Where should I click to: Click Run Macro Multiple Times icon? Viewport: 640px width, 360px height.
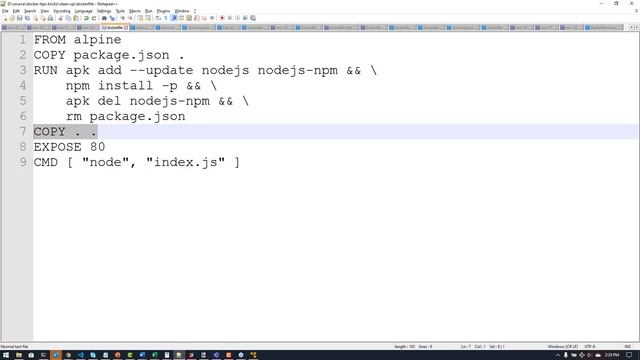(245, 18)
